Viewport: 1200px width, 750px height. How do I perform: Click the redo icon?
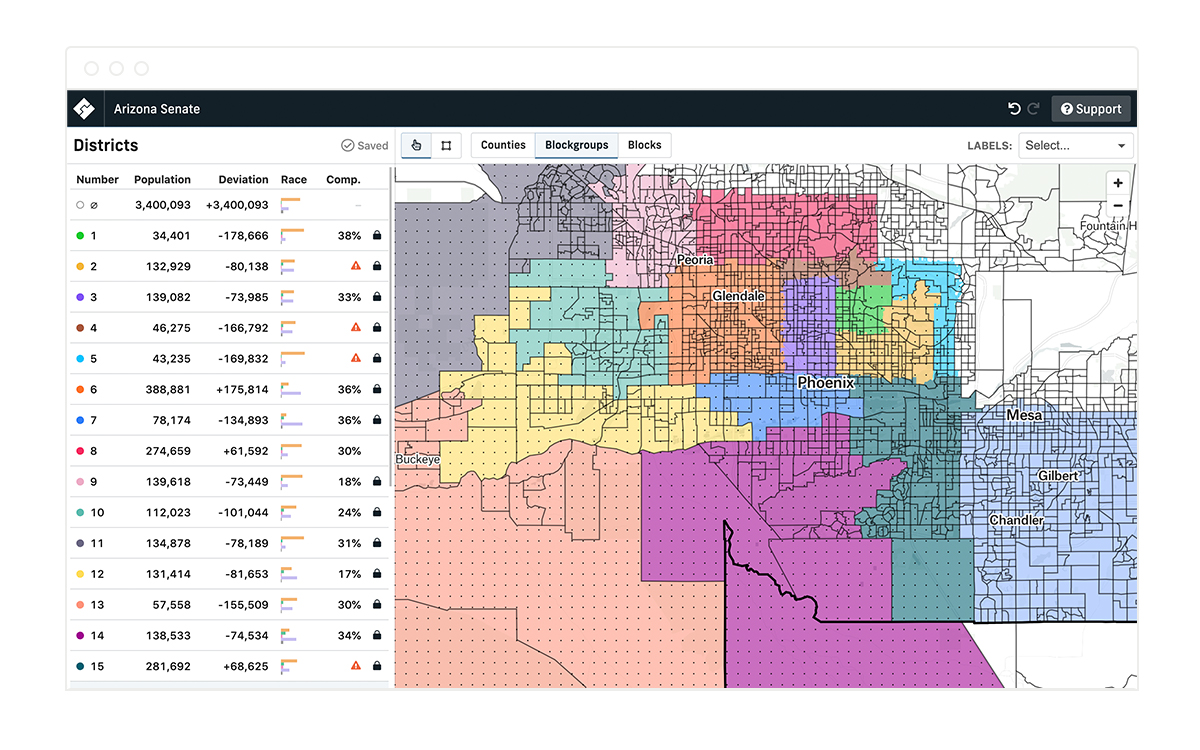tap(1034, 108)
